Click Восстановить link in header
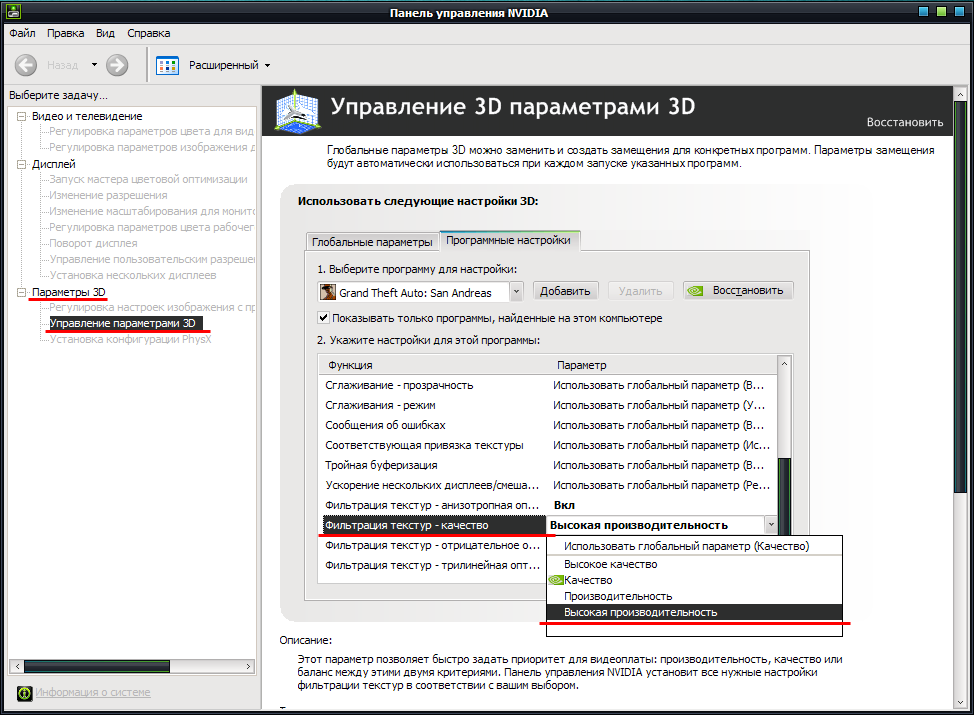 (904, 122)
